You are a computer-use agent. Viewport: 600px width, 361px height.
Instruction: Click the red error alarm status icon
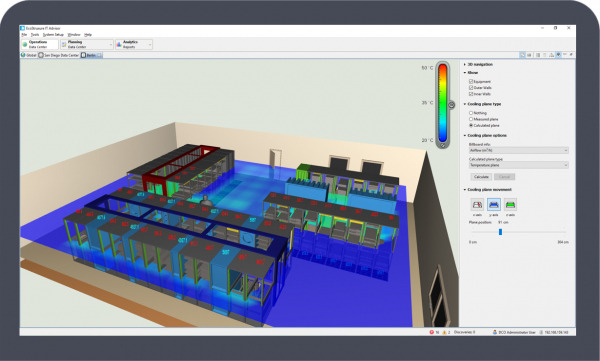(x=432, y=332)
